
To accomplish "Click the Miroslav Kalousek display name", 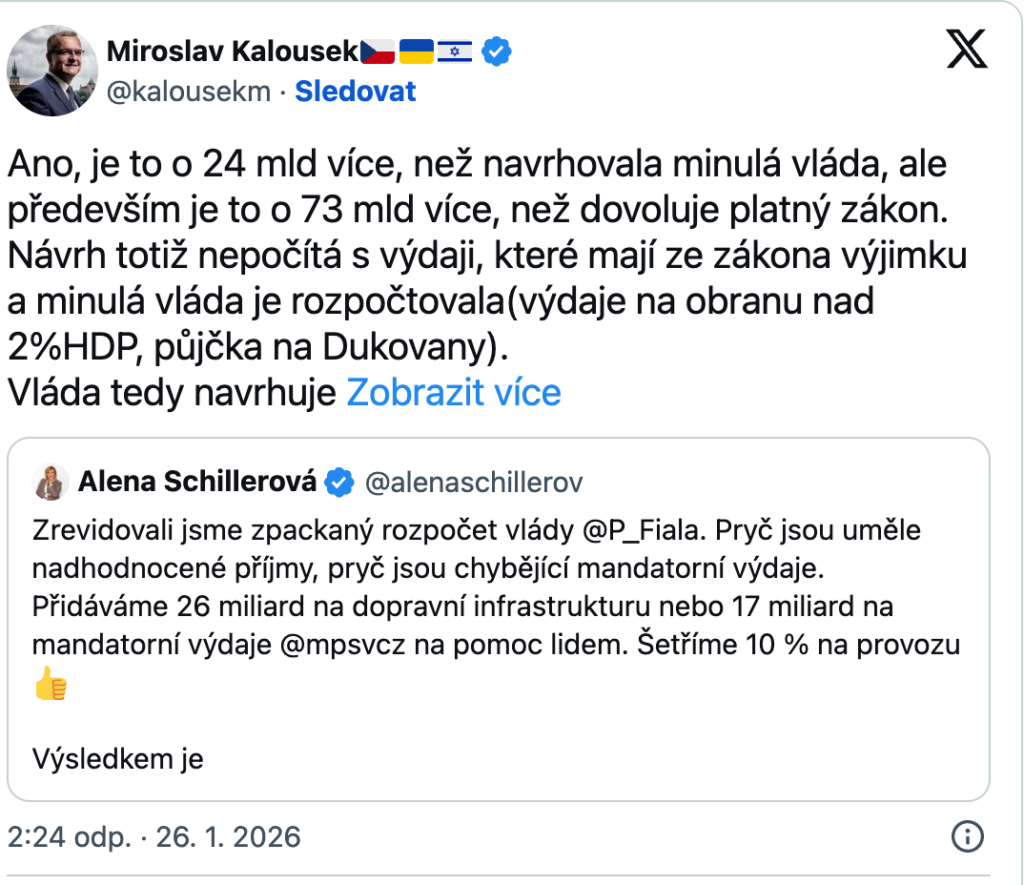I will (x=231, y=50).
